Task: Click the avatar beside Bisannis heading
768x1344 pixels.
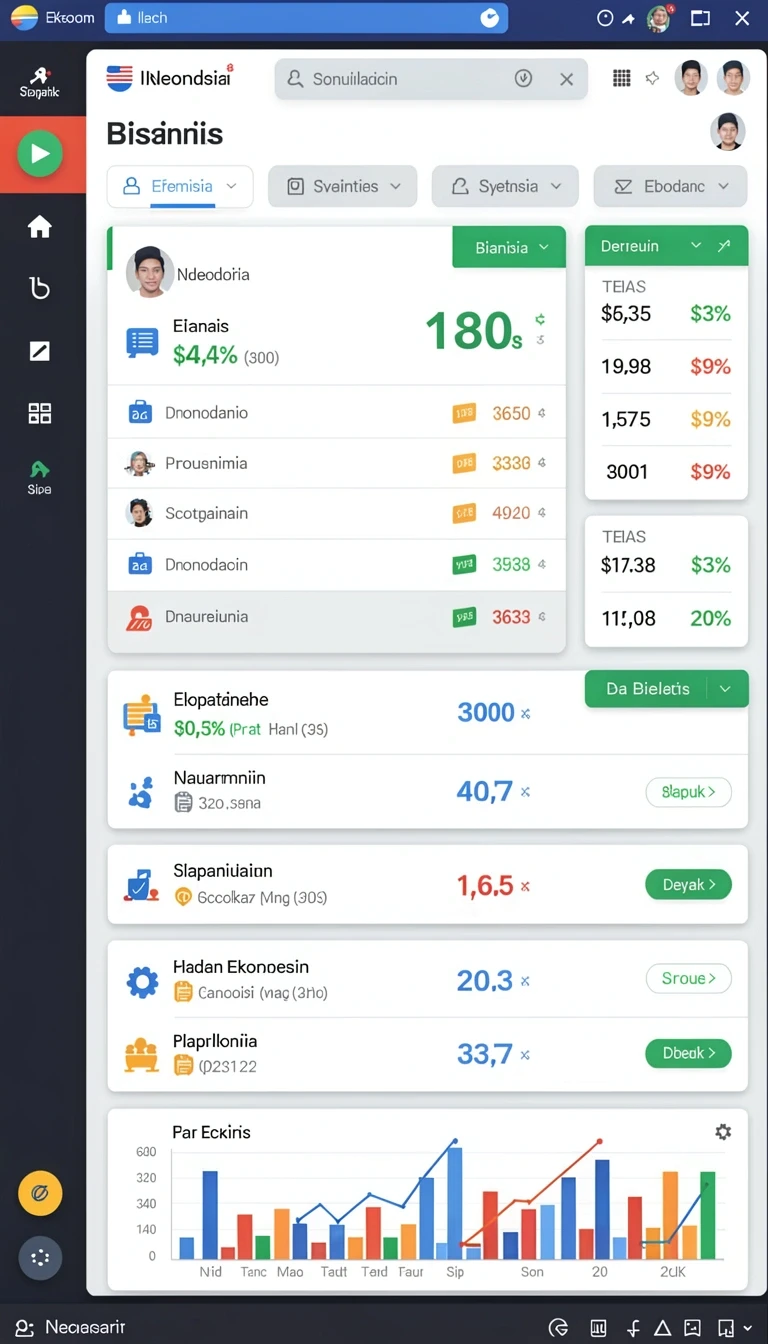Action: tap(728, 132)
